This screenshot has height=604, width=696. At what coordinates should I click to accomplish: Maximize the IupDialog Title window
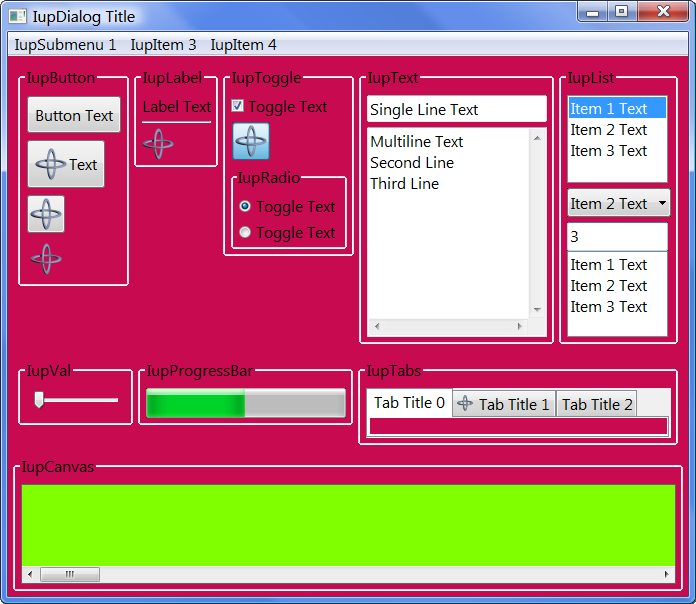(x=622, y=12)
